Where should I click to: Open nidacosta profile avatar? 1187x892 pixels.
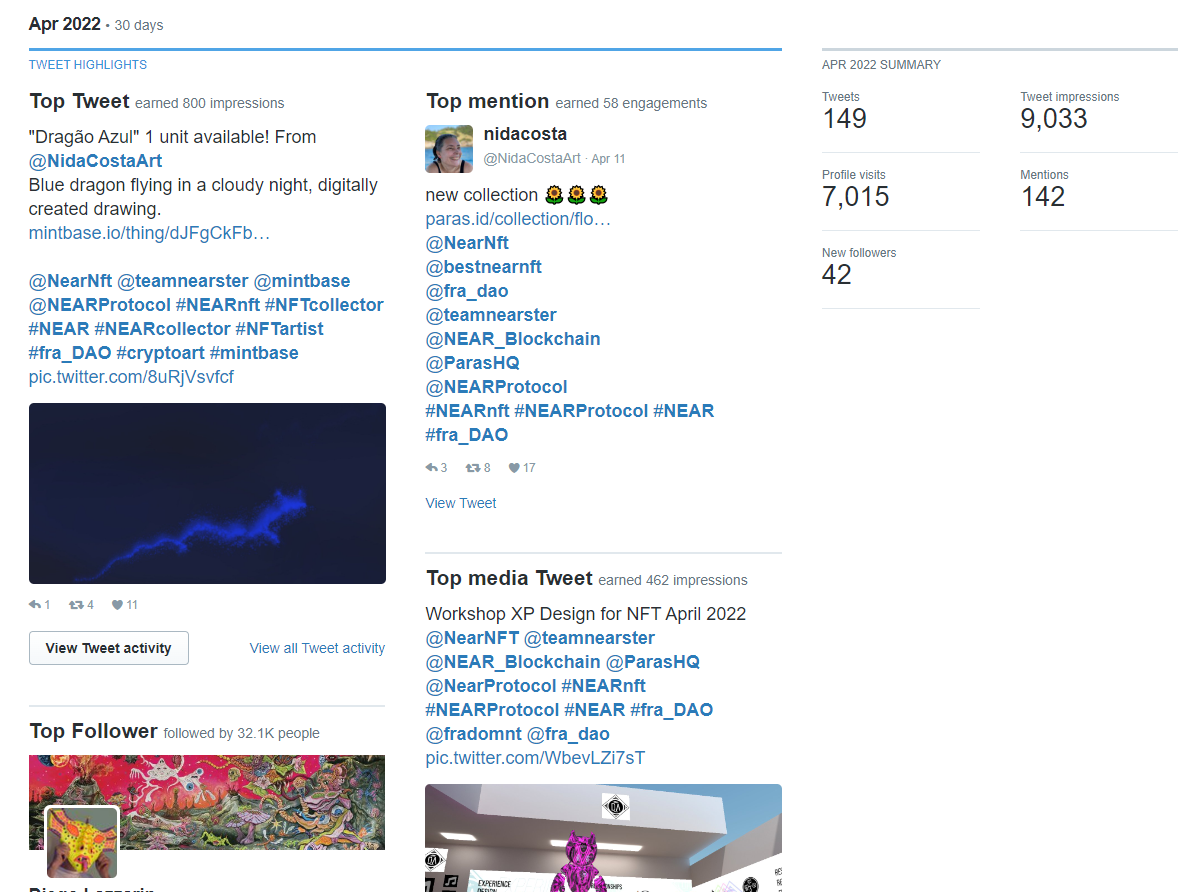449,149
